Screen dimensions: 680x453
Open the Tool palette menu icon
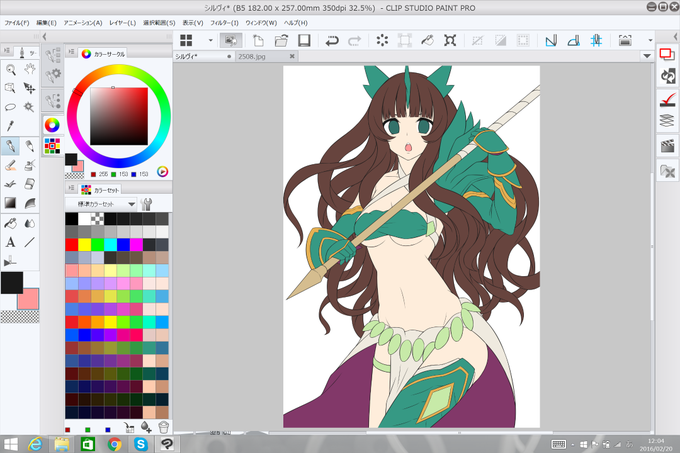click(x=7, y=51)
